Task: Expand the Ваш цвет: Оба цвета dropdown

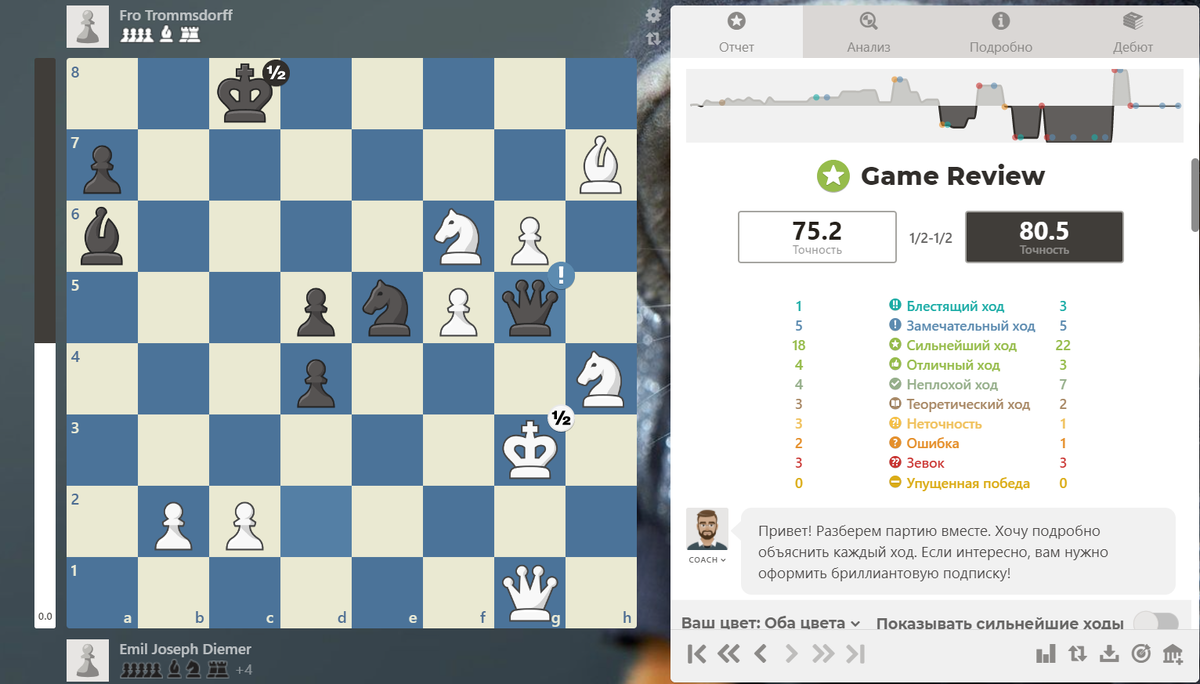Action: (771, 623)
